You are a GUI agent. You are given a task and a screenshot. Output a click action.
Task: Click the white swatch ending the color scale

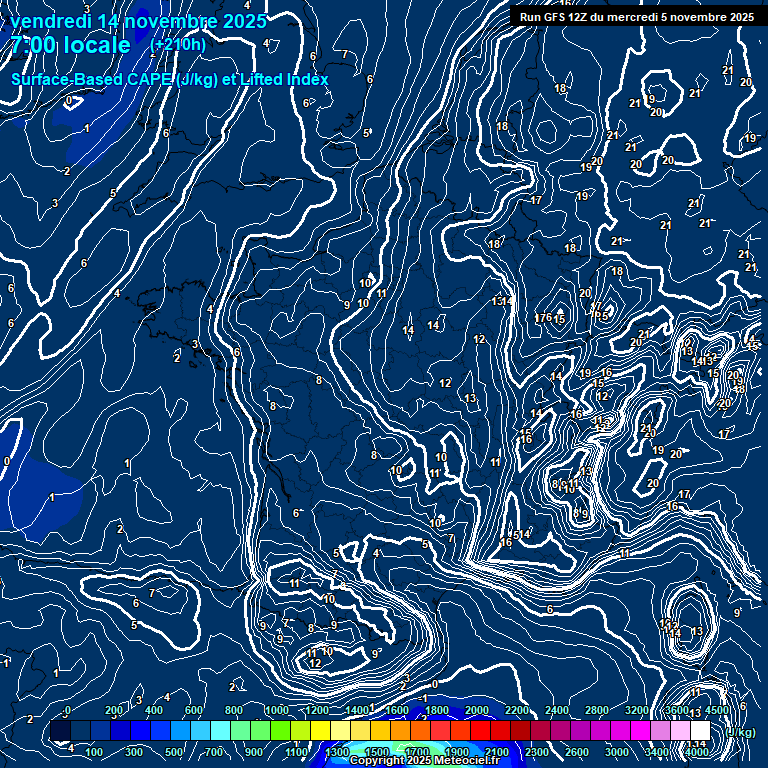700,730
